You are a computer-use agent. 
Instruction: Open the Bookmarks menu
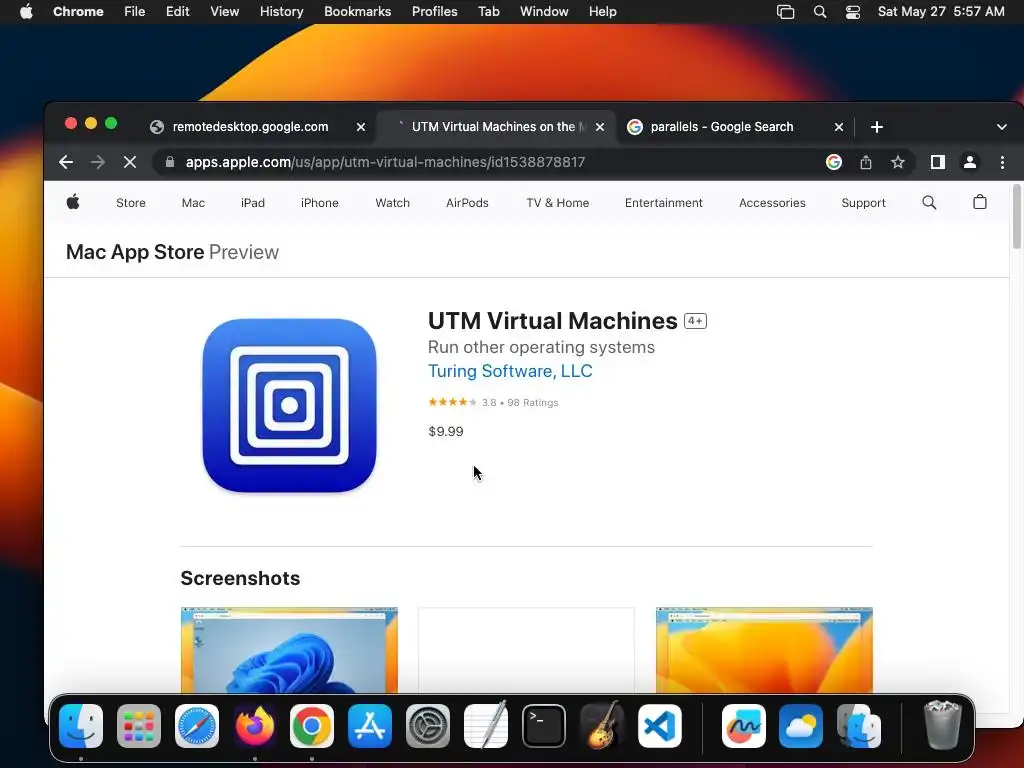click(357, 12)
